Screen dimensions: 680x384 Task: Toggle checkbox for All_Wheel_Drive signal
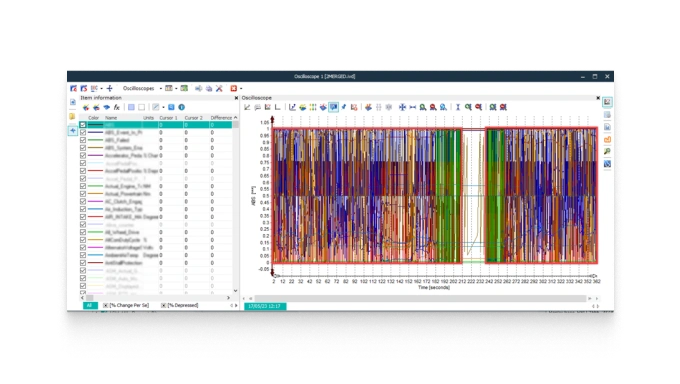pyautogui.click(x=83, y=232)
